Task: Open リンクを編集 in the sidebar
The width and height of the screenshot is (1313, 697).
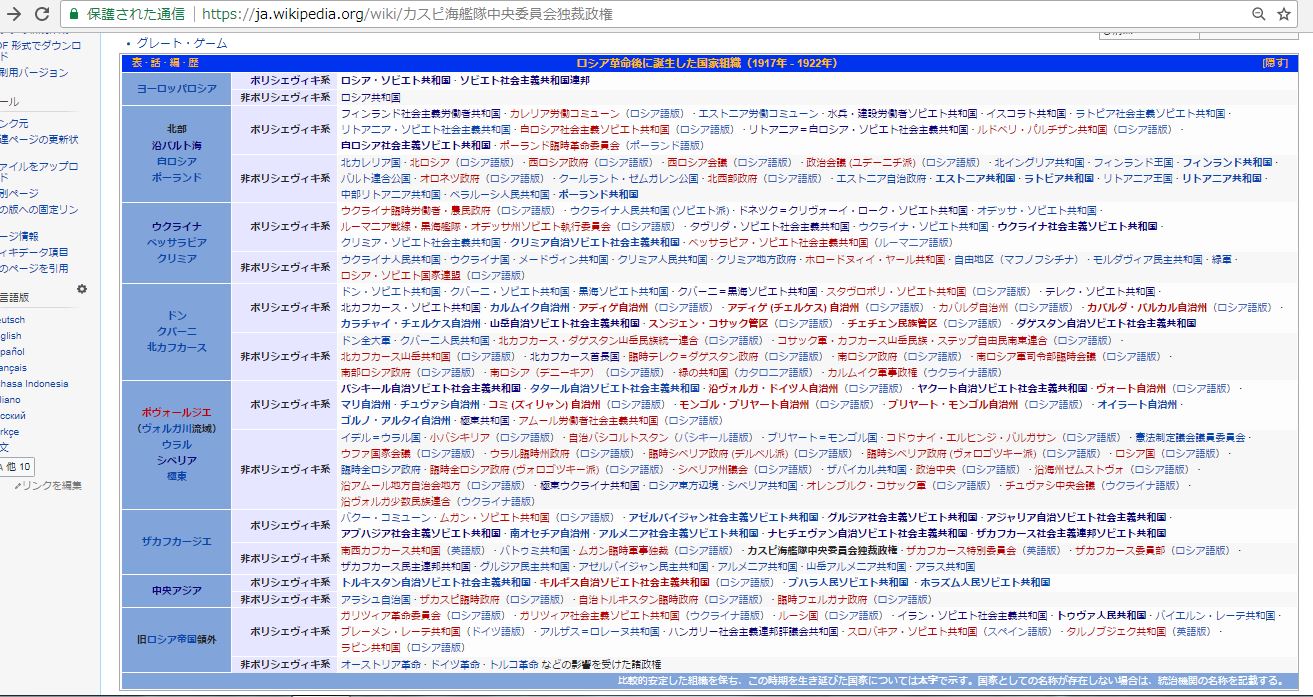Action: click(x=46, y=486)
